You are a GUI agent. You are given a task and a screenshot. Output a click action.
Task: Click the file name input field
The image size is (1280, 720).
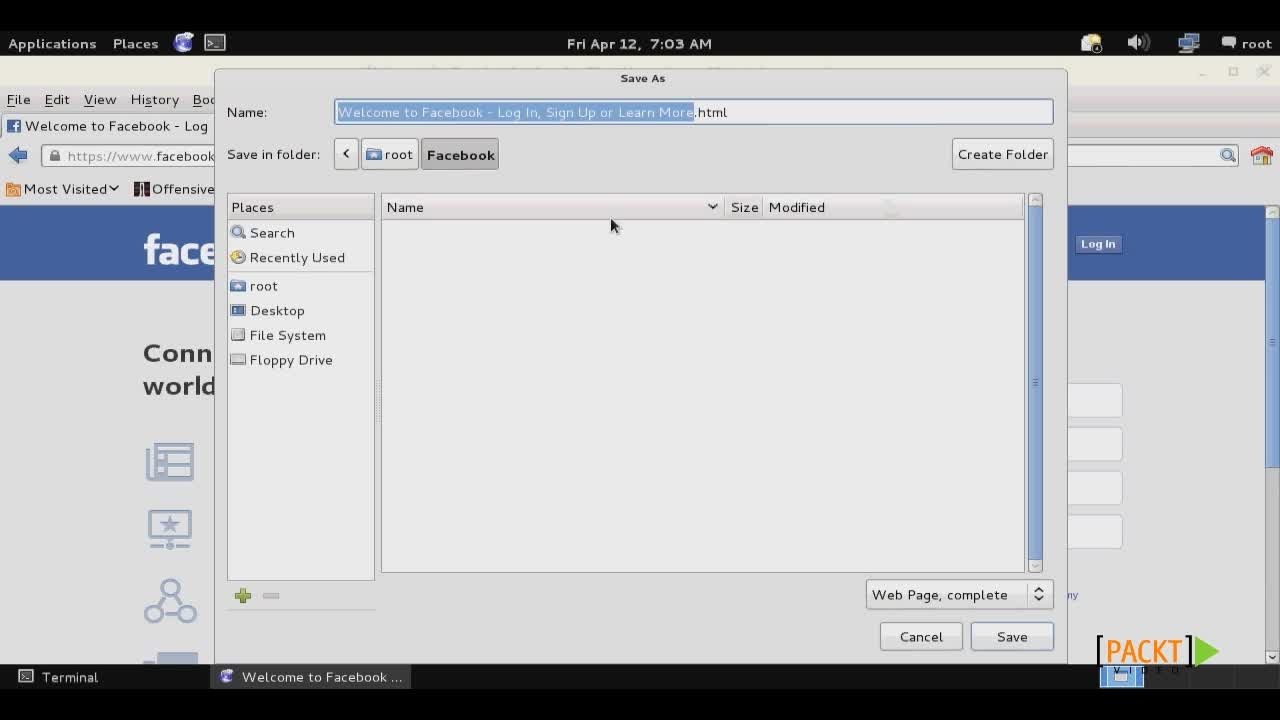click(x=693, y=112)
